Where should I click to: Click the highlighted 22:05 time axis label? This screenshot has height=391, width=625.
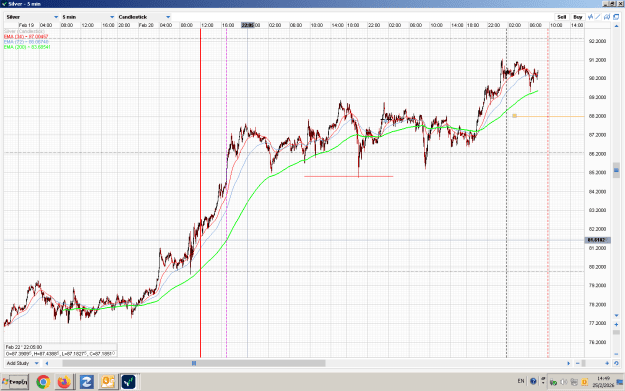pyautogui.click(x=248, y=25)
